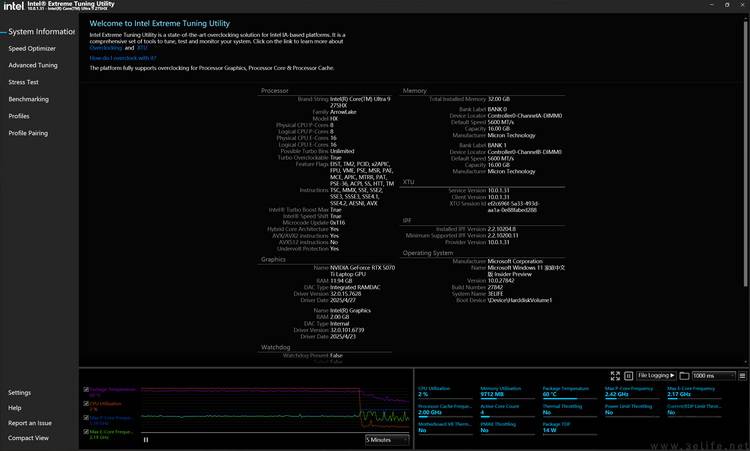
Task: Pause the graph playback
Action: point(146,440)
